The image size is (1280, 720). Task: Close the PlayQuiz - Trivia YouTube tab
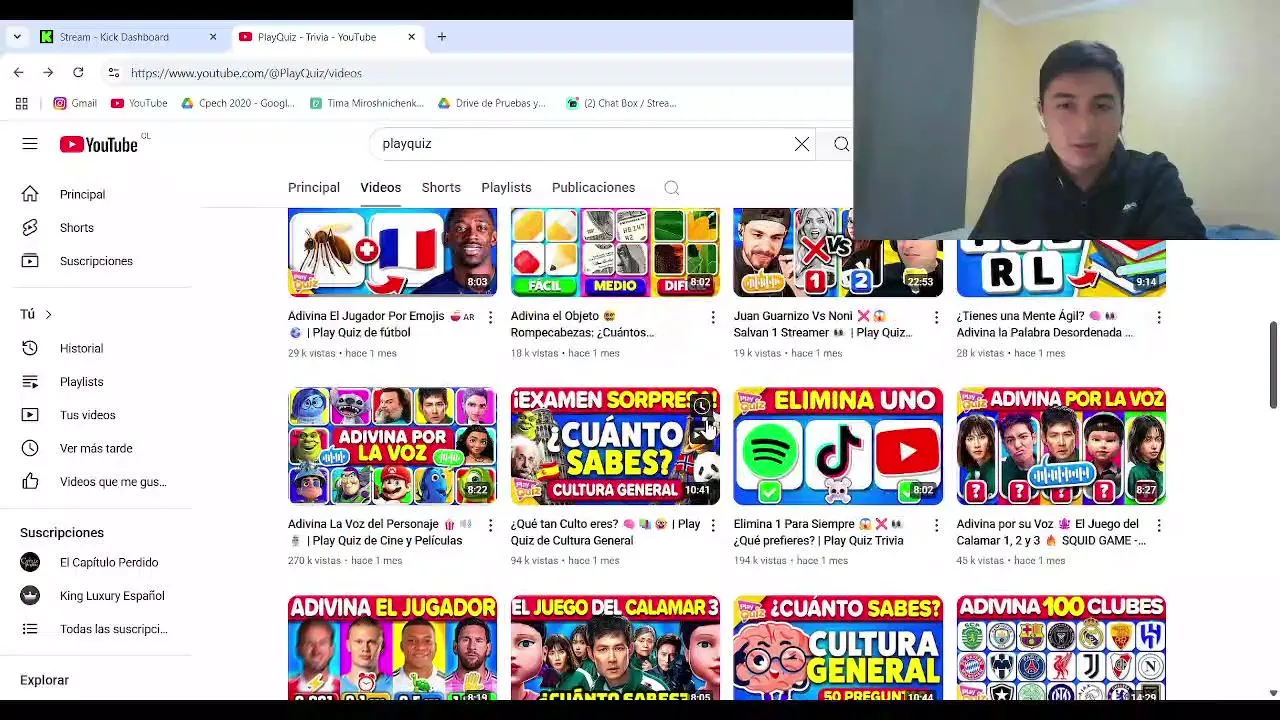point(411,37)
